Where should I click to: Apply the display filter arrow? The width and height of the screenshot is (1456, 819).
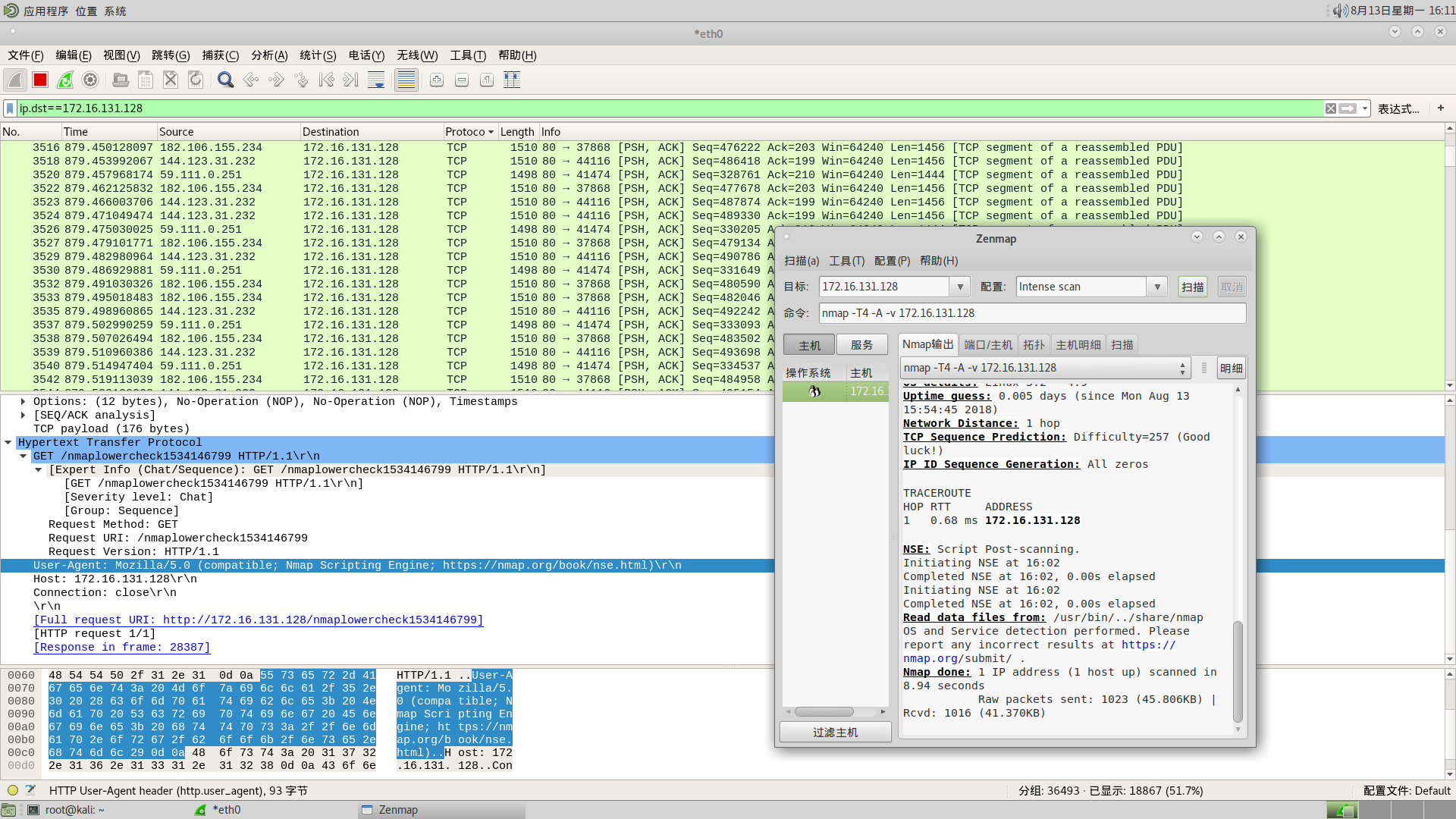(x=1348, y=108)
